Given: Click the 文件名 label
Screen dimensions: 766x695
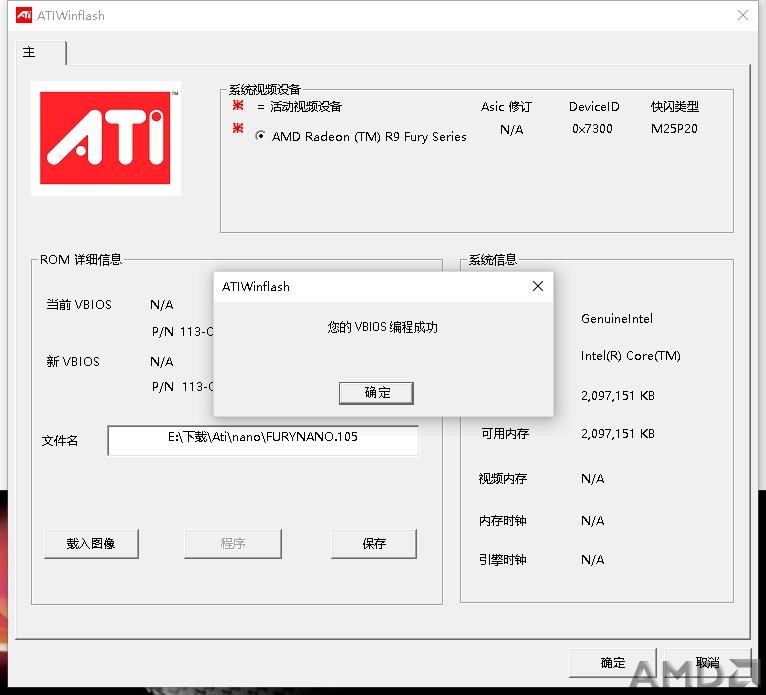Looking at the screenshot, I should coord(60,441).
